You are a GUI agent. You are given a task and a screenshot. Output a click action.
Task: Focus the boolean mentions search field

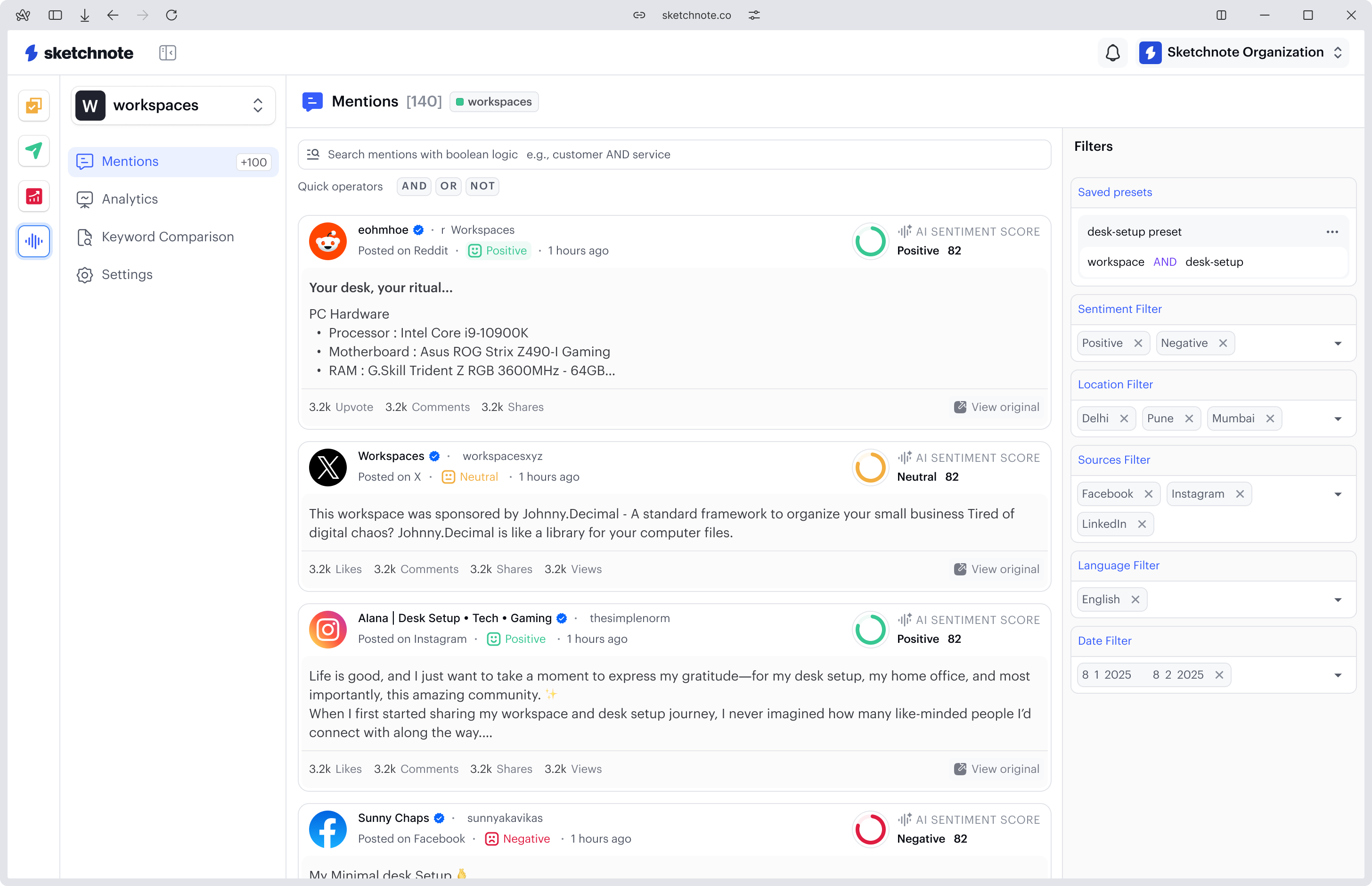point(673,154)
